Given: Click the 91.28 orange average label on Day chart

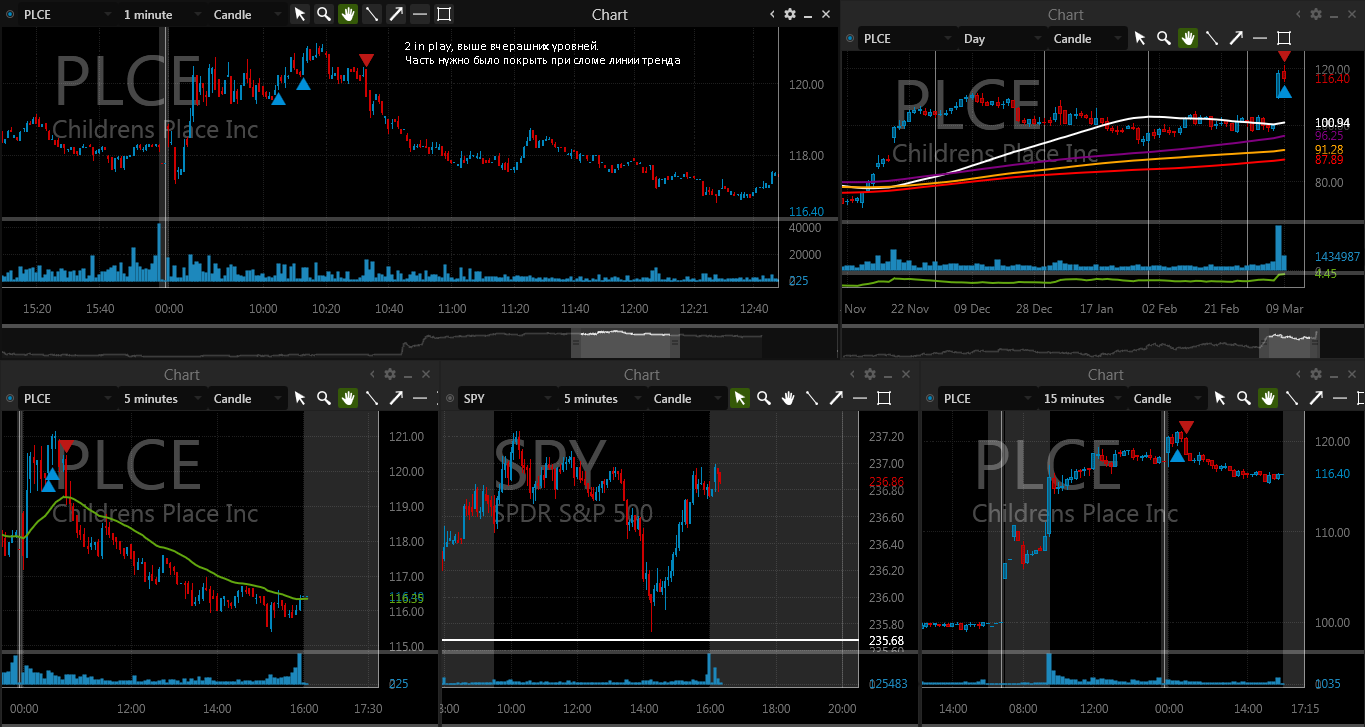Looking at the screenshot, I should point(1329,149).
